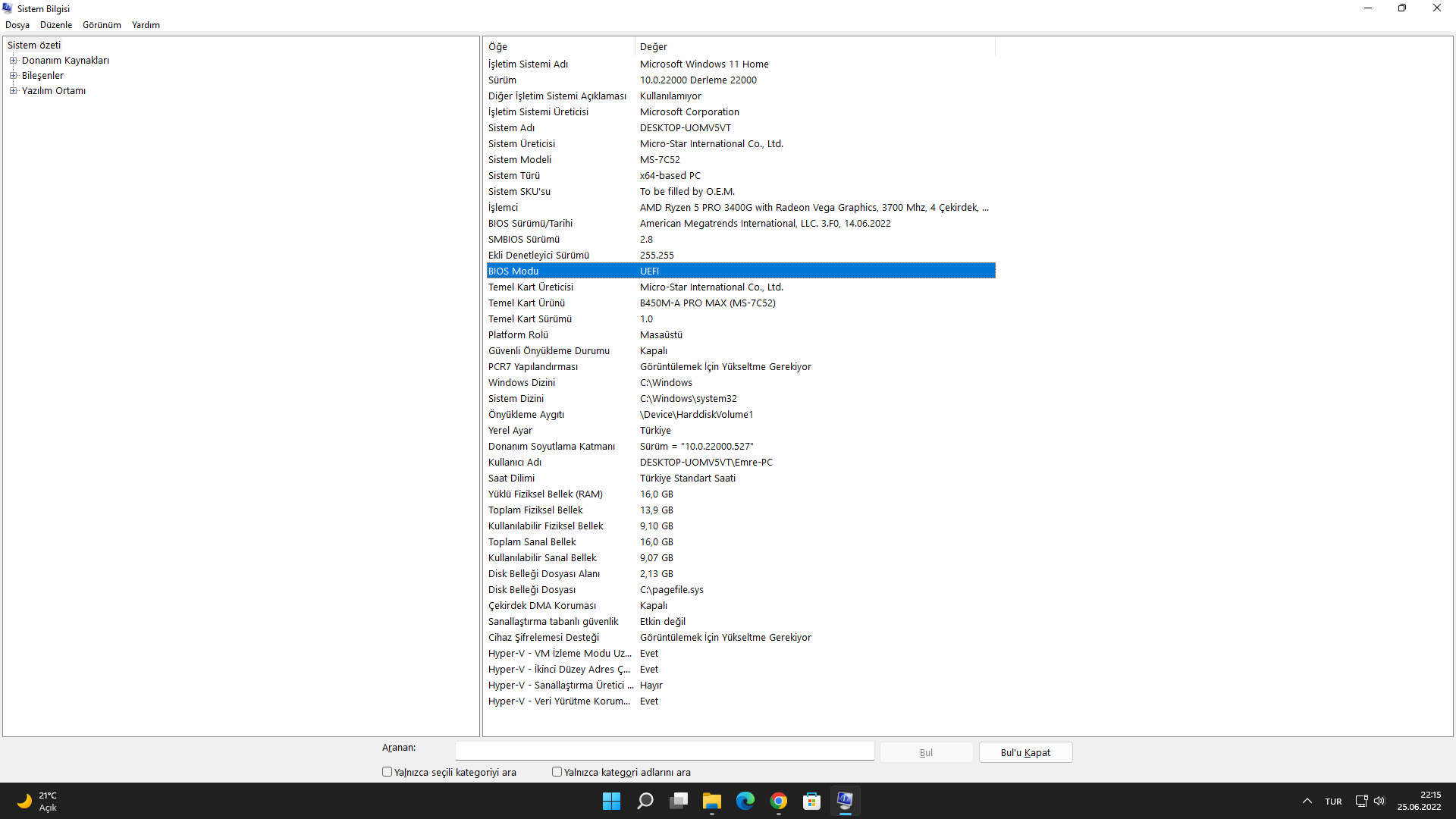
Task: Expand the Bileşenler tree node
Action: (x=13, y=76)
